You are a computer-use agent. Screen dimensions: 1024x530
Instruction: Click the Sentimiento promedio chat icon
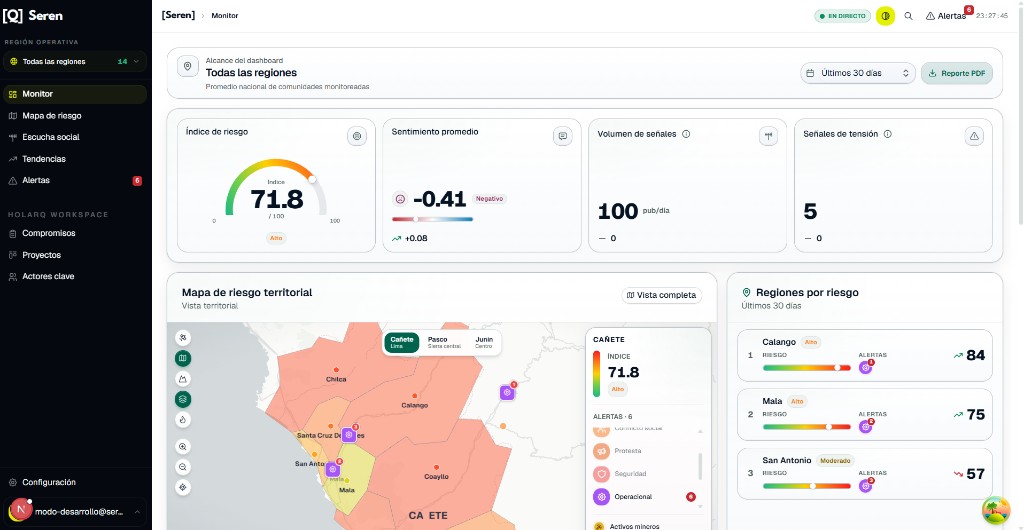(562, 136)
